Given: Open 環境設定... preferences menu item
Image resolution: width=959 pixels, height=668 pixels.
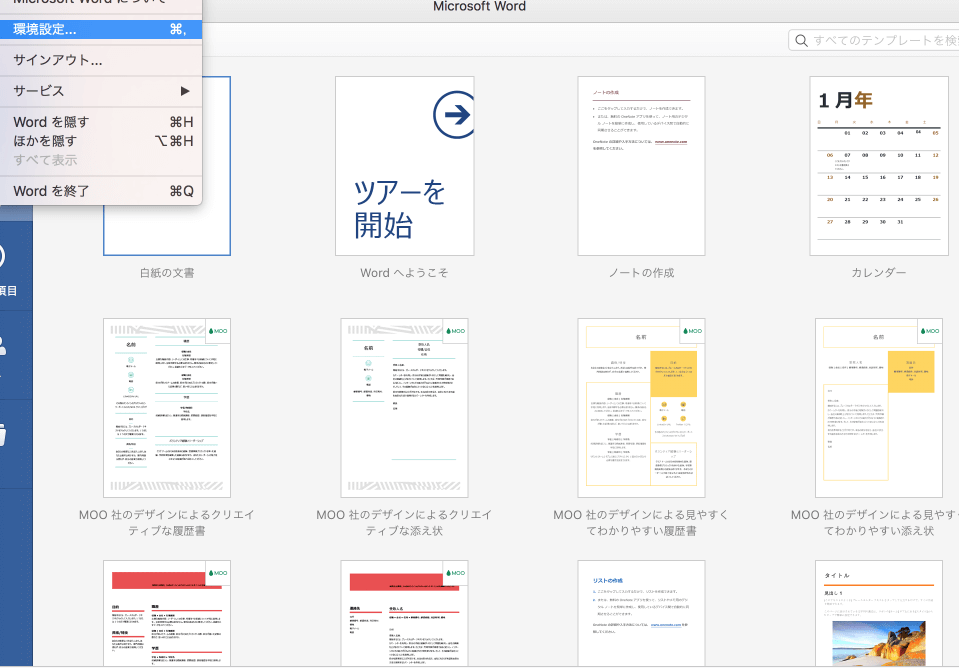Looking at the screenshot, I should 101,29.
